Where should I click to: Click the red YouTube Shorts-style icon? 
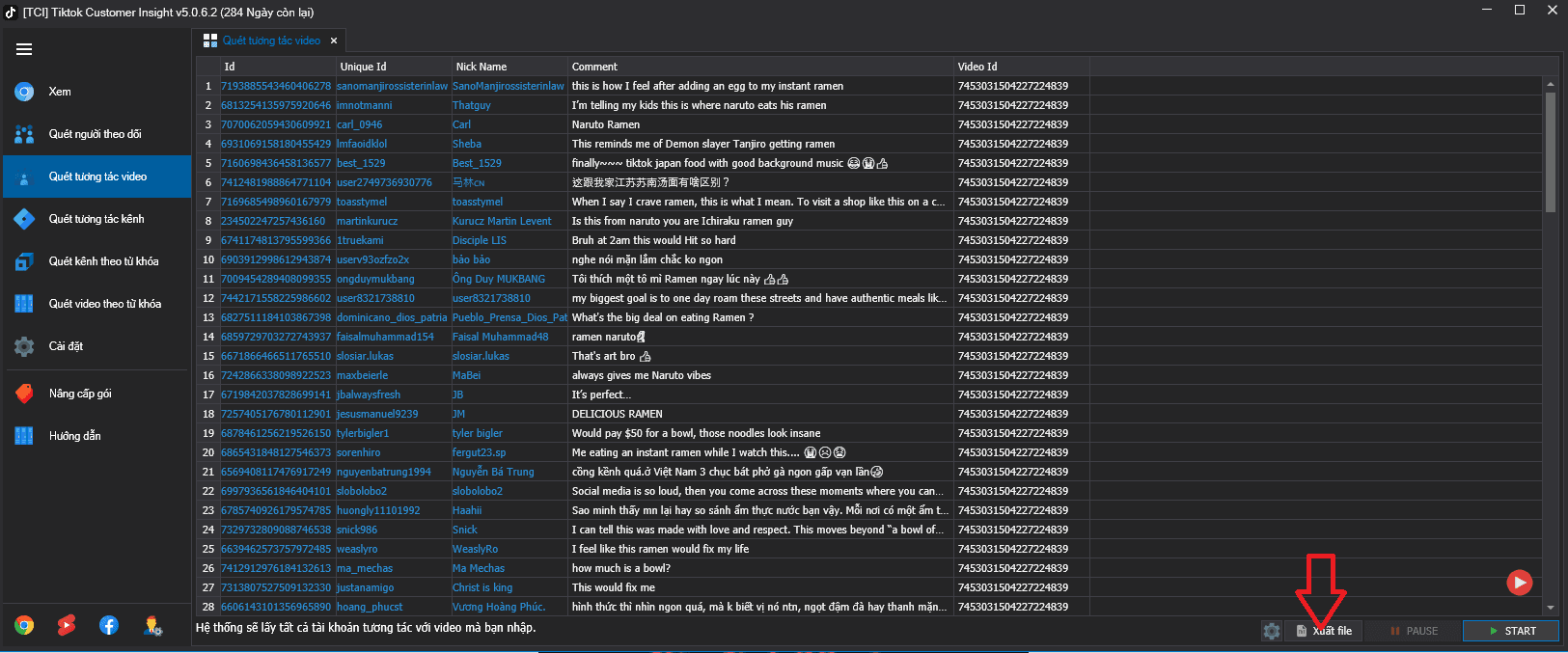click(67, 625)
